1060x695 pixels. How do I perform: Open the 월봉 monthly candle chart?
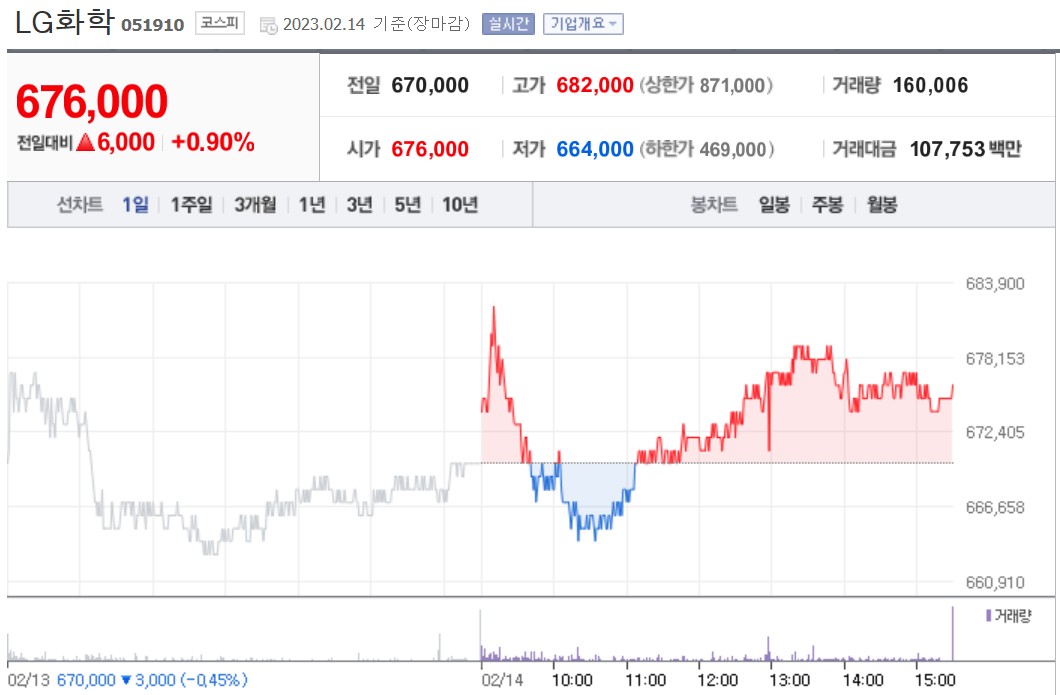click(x=882, y=204)
